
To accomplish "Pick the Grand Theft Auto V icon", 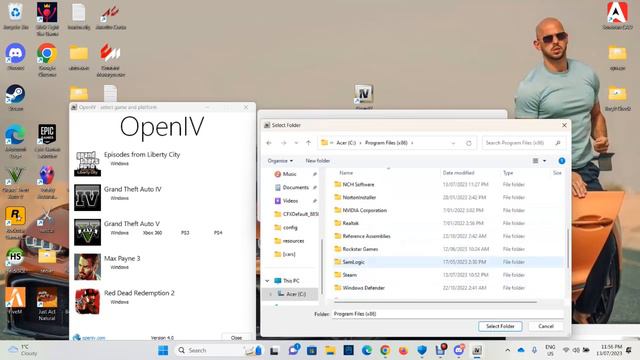I will (87, 232).
